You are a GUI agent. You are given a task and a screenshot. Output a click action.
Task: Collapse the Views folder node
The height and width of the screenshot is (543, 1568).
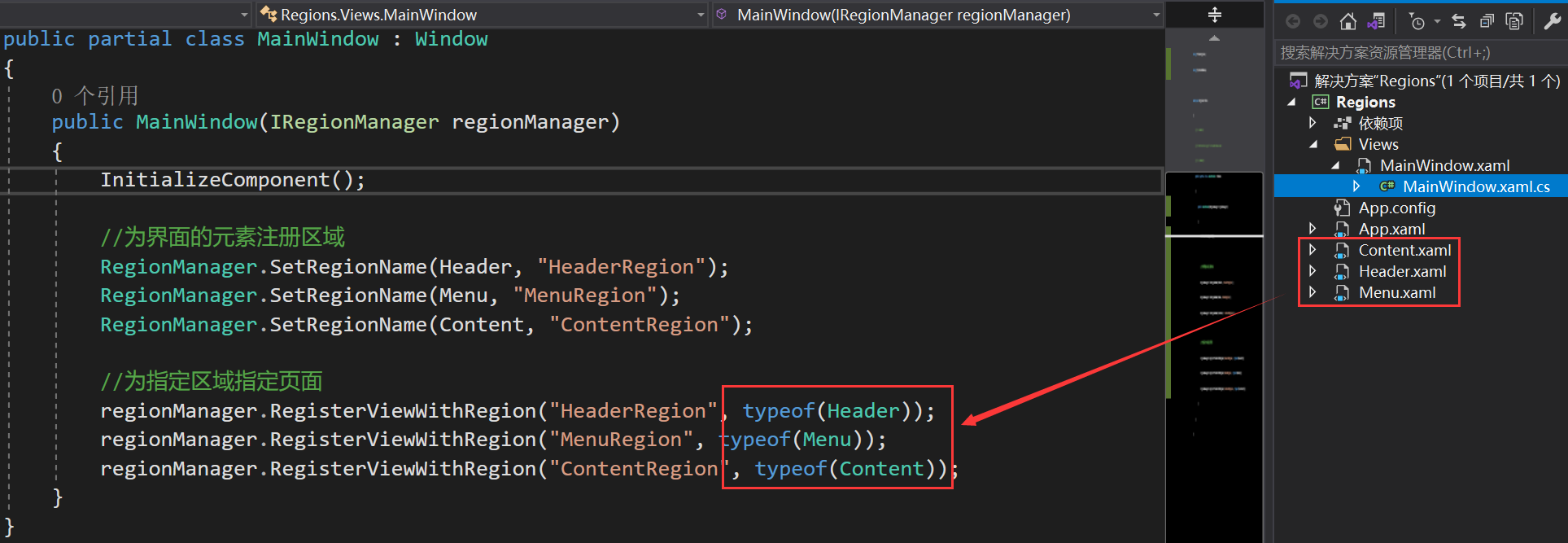point(1313,144)
